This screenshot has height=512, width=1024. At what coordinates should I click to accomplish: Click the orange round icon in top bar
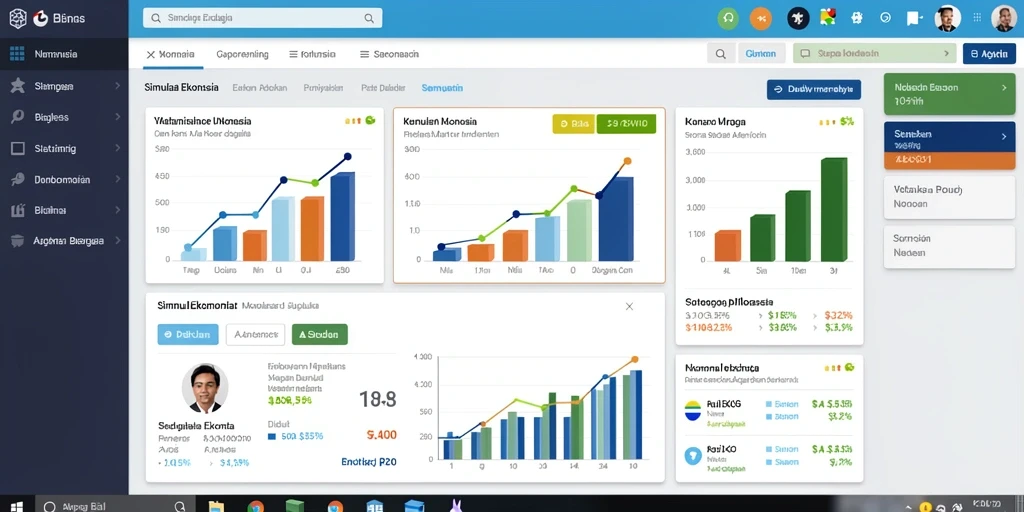[761, 18]
